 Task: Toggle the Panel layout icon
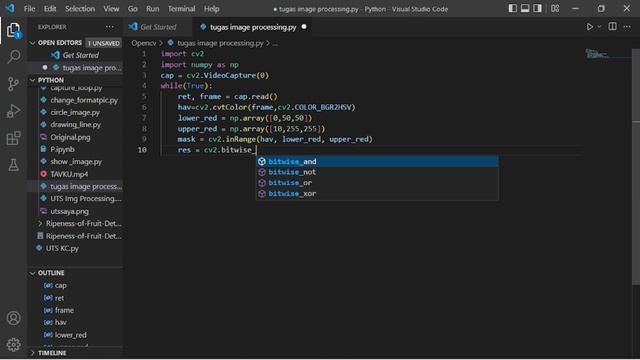tap(525, 9)
